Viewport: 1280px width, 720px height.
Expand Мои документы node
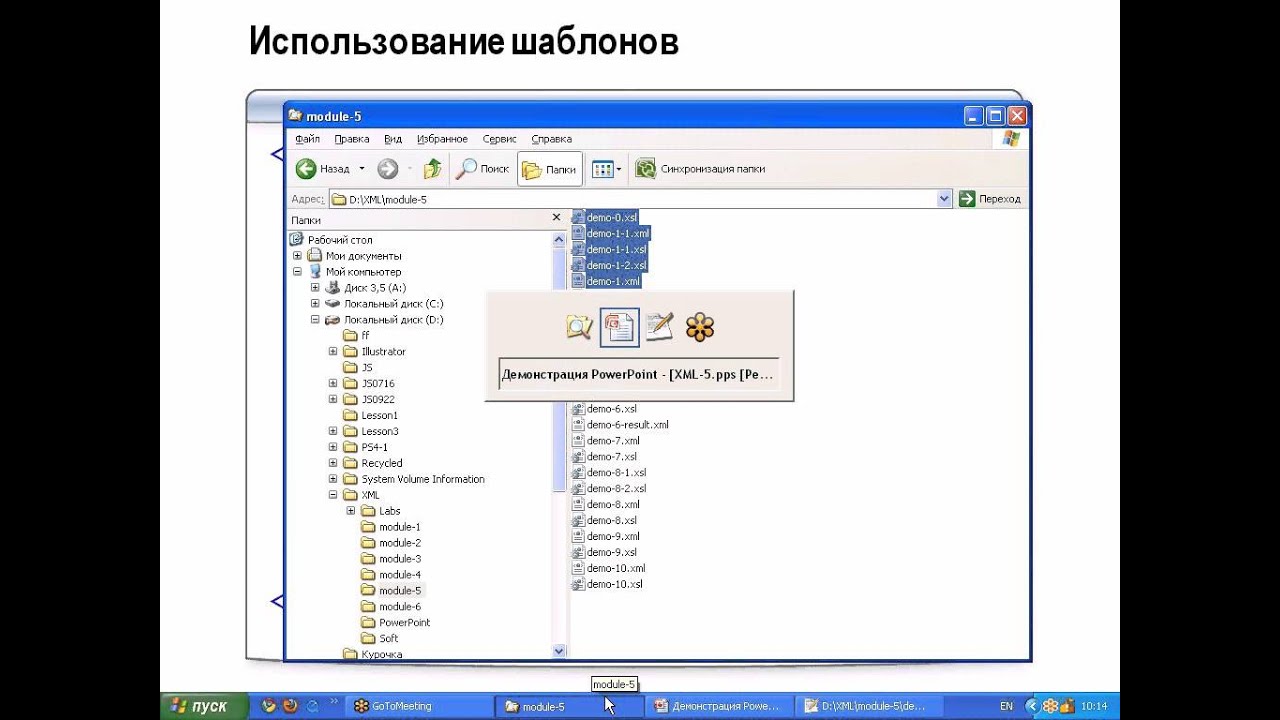pyautogui.click(x=297, y=256)
